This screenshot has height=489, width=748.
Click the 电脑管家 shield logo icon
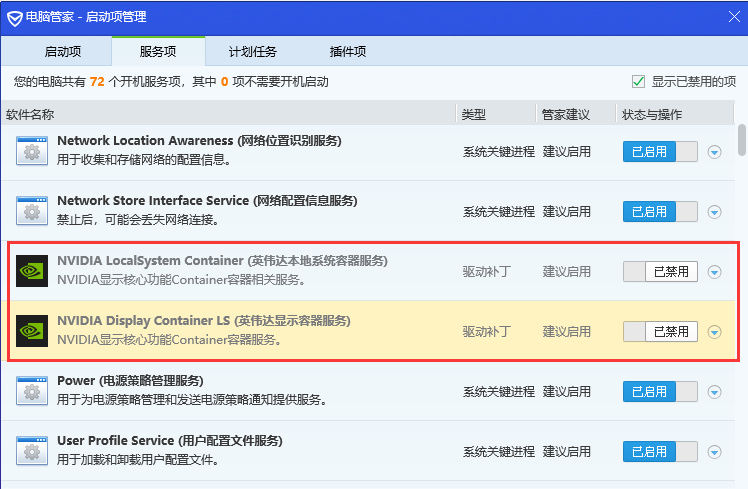pos(15,19)
